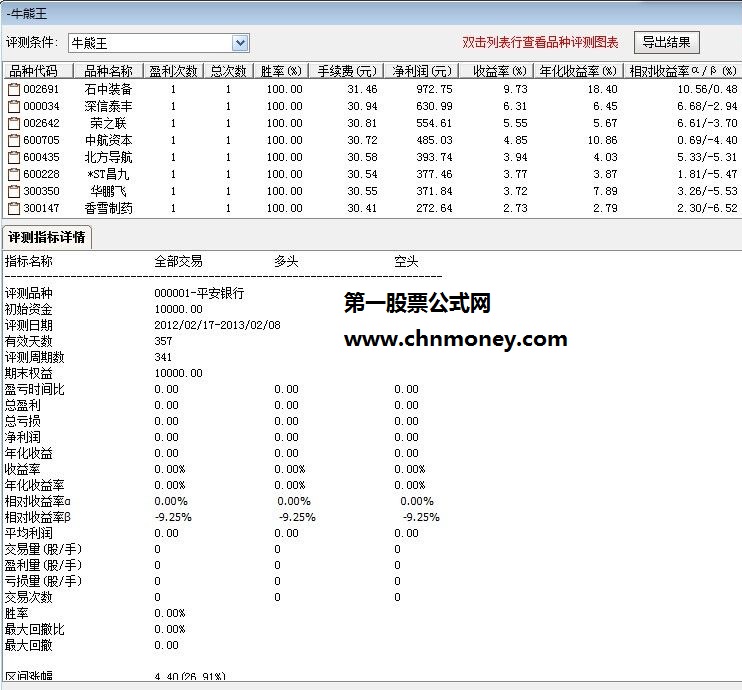Select the 香雪制药 row name
Viewport: 742px width, 690px height.
[x=108, y=208]
